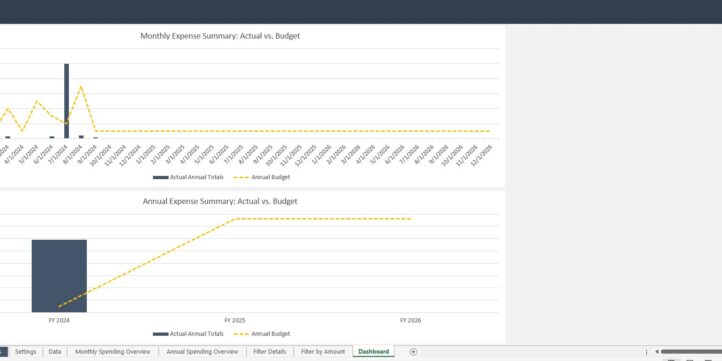Click the horizontal scrollbar thumb

pyautogui.click(x=692, y=352)
